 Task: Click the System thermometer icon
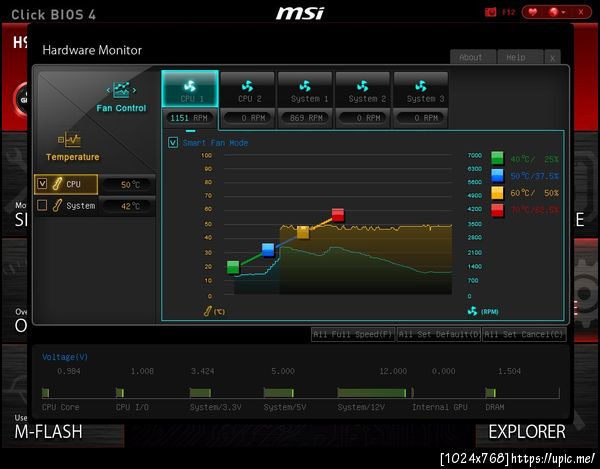(x=57, y=205)
